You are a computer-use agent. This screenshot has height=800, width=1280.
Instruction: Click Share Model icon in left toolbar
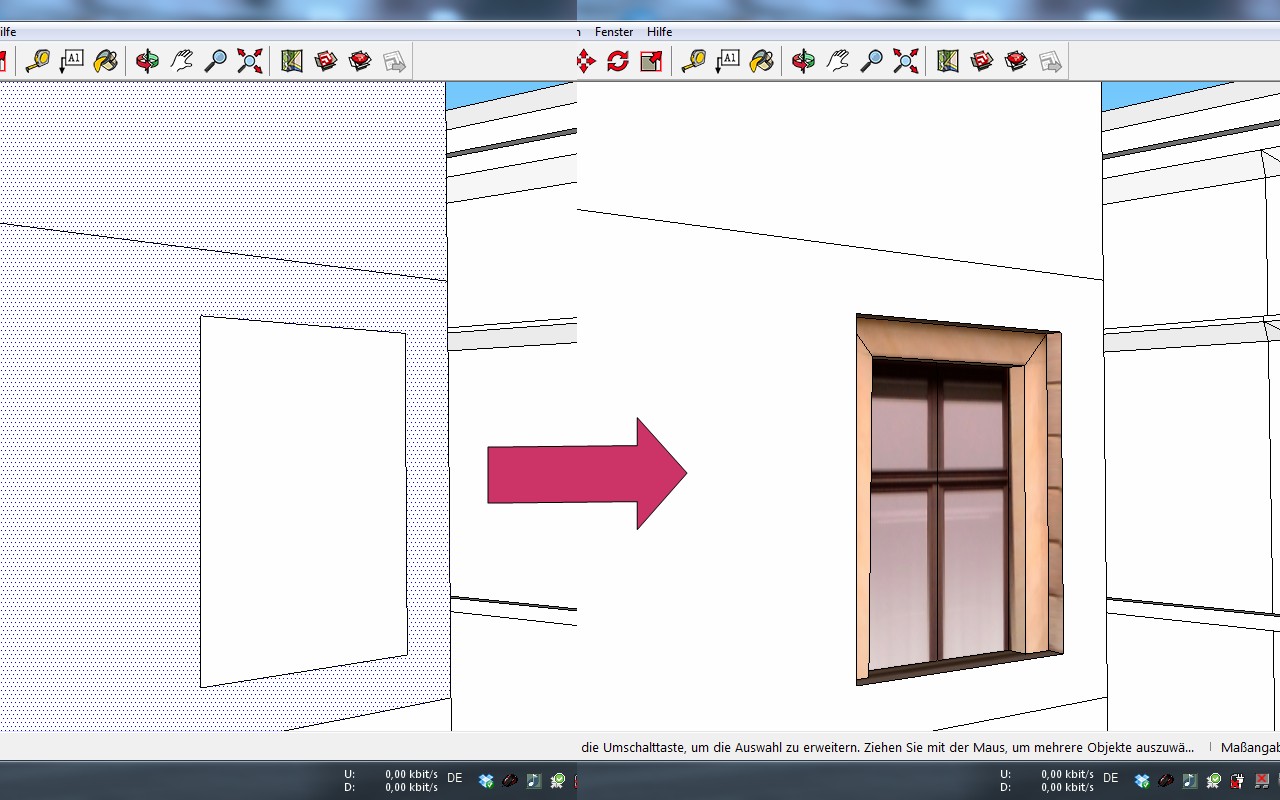(360, 61)
